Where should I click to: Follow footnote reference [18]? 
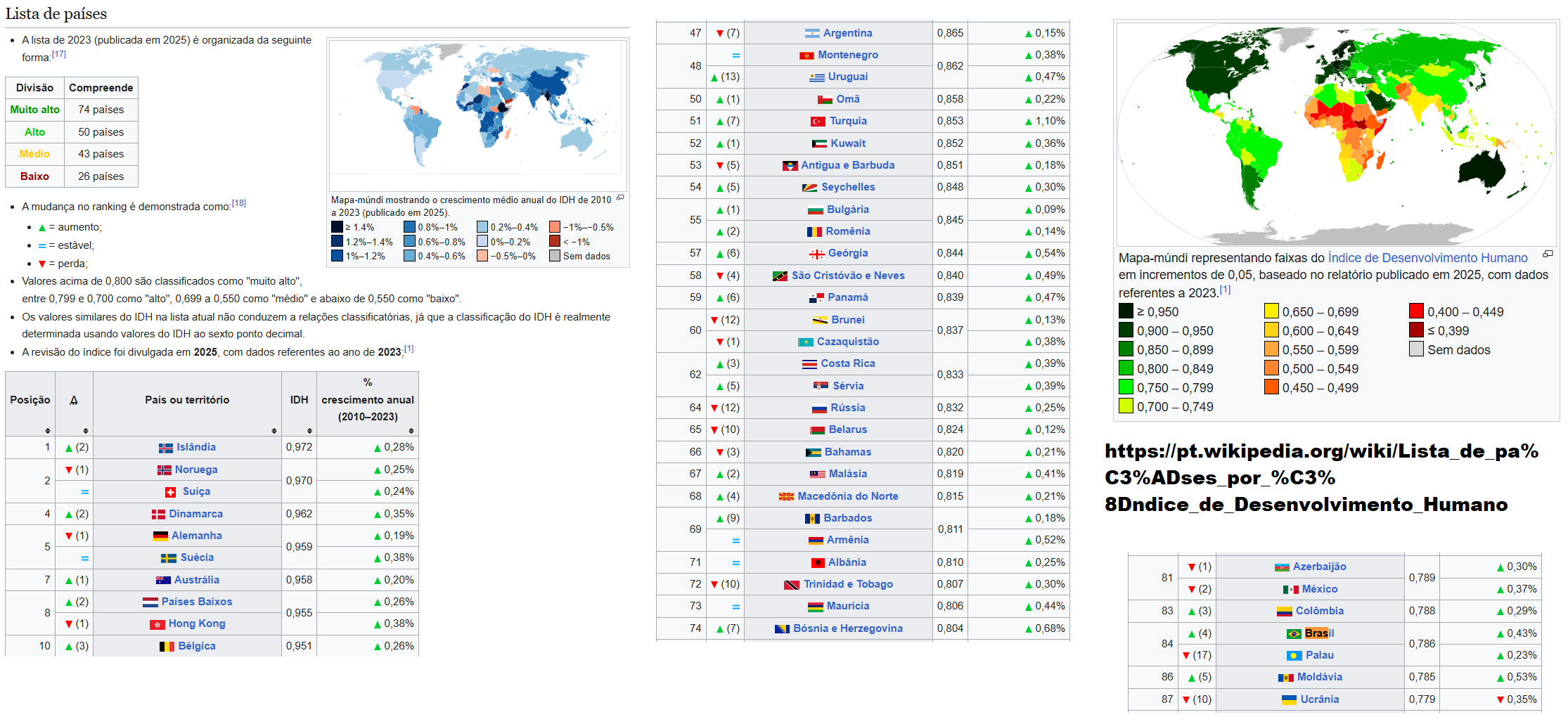tap(239, 203)
